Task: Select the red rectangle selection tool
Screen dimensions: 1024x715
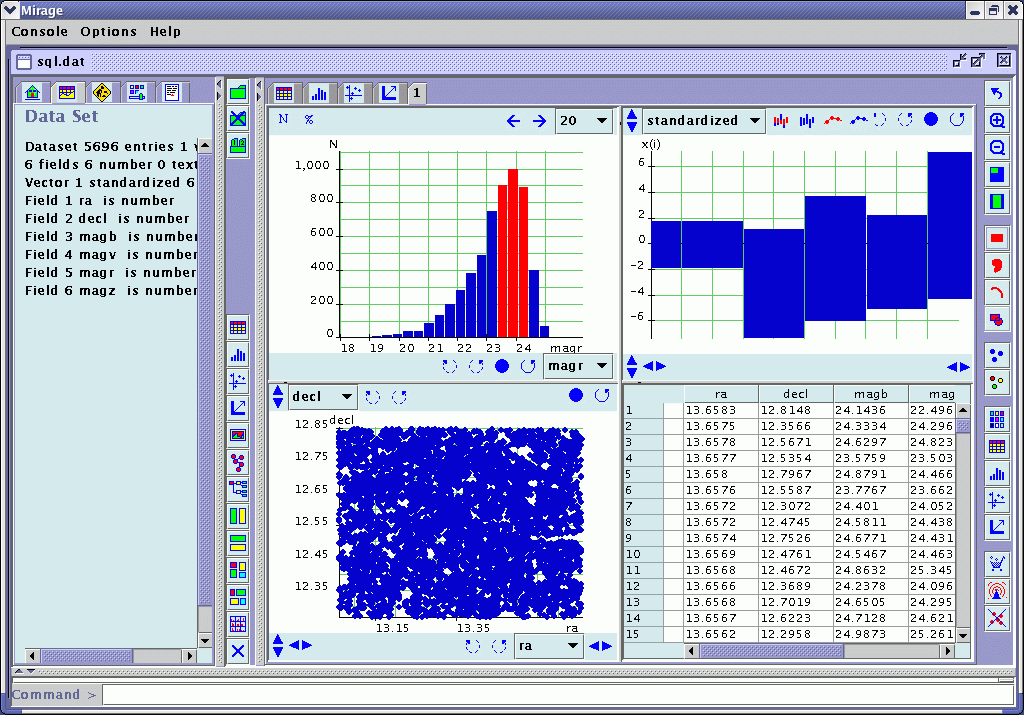Action: coord(997,238)
